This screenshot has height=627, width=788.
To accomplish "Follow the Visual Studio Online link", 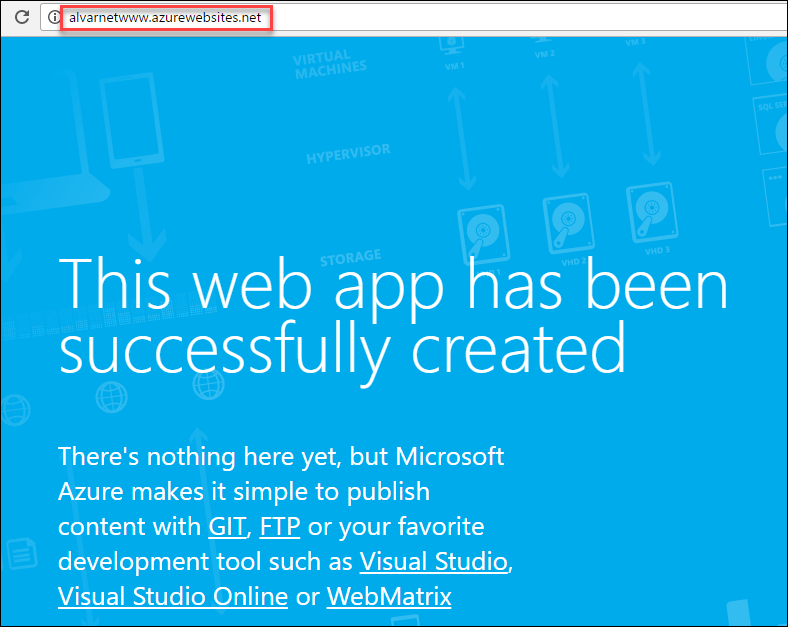I will point(173,596).
